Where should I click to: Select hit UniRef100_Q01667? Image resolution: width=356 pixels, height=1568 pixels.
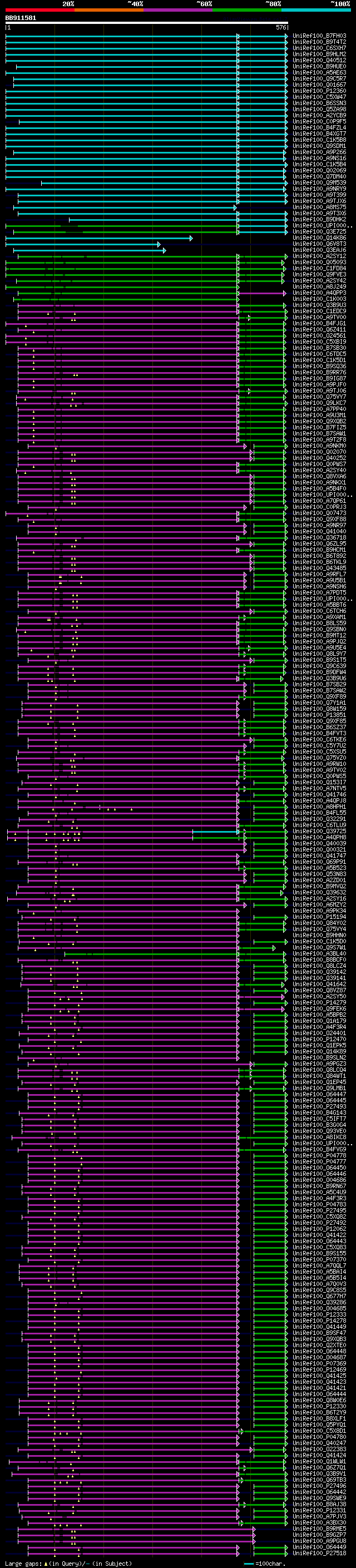[319, 85]
